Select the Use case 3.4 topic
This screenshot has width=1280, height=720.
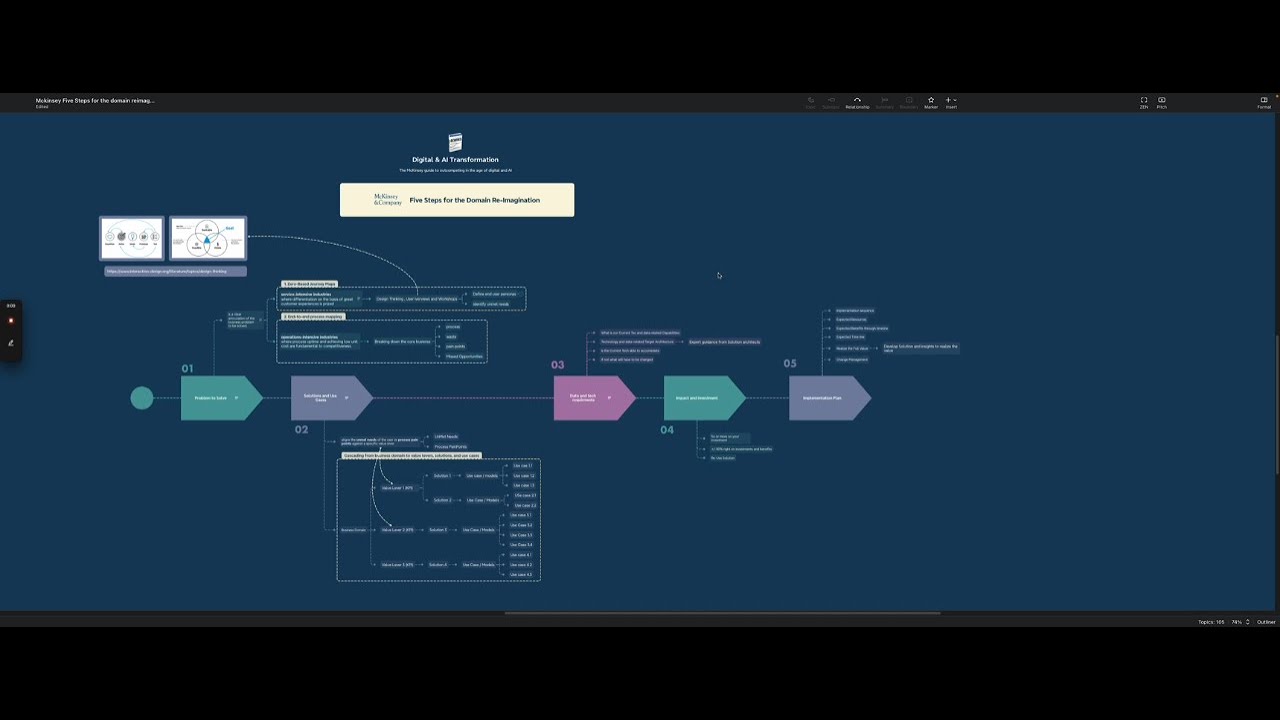tap(522, 545)
